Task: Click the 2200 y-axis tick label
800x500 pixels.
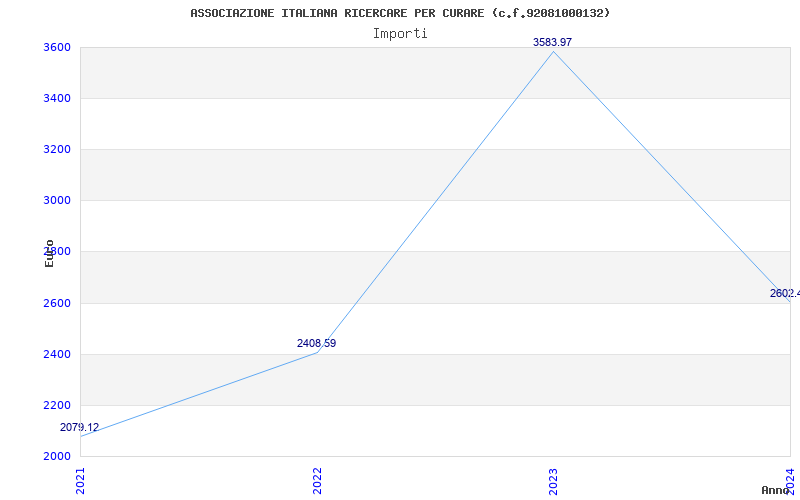Action: 56,406
